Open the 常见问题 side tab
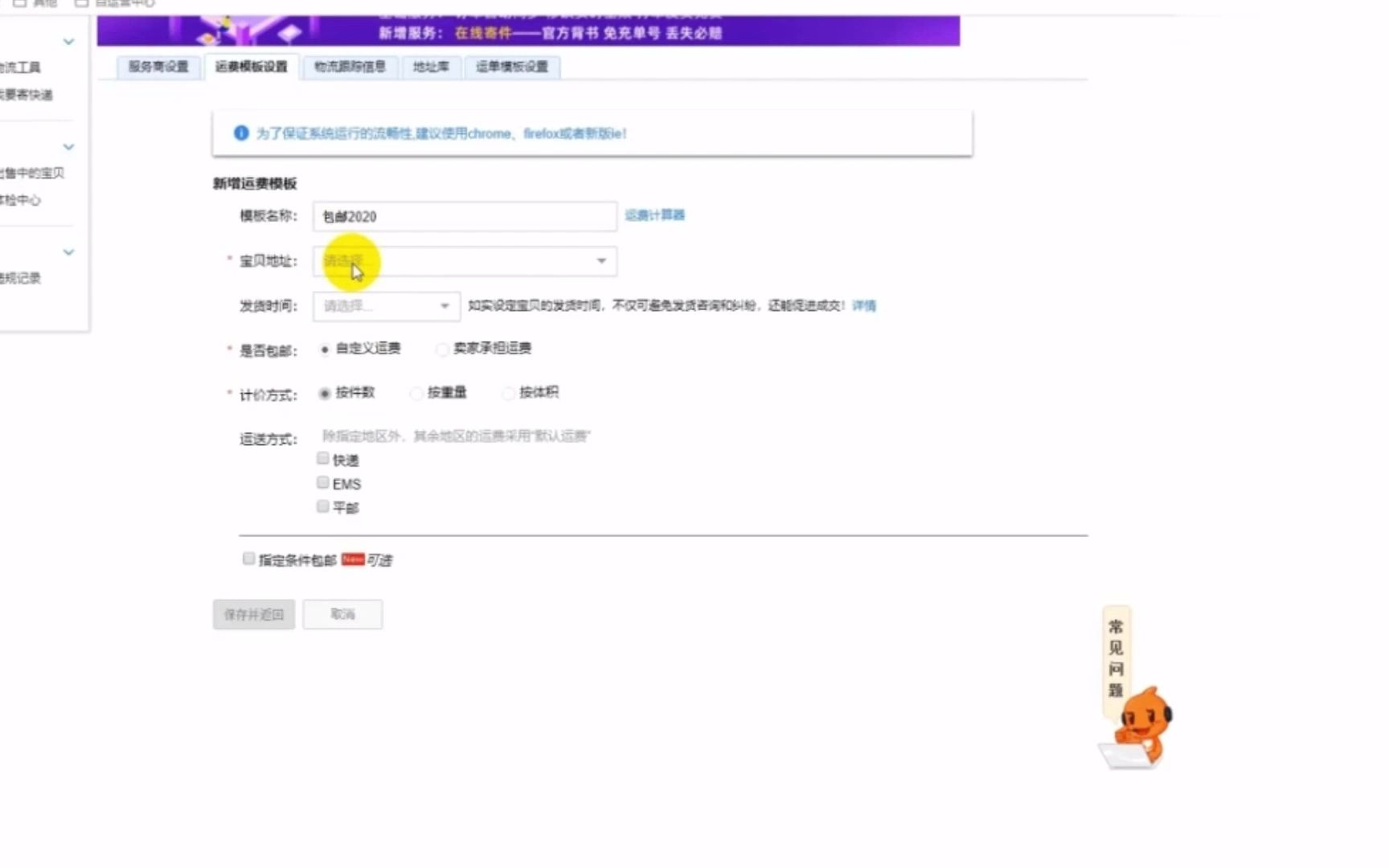 click(x=1116, y=658)
